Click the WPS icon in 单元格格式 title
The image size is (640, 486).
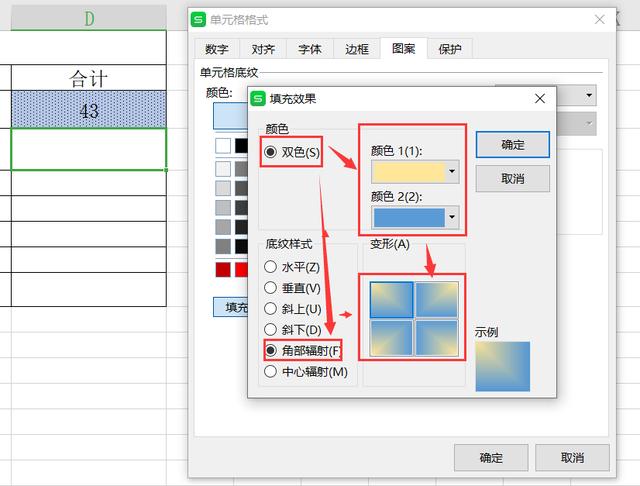[198, 20]
